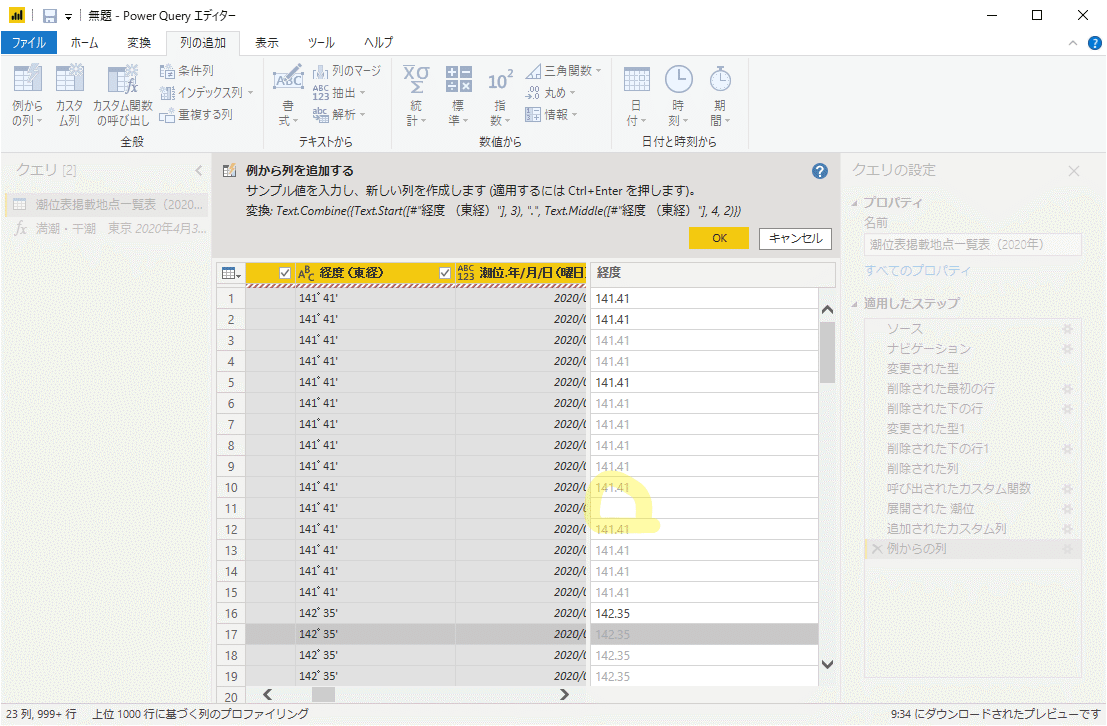Switch to the ツール tab

321,43
